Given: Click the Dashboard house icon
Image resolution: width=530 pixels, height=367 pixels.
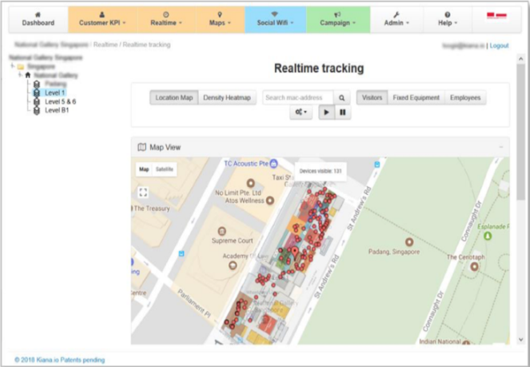Looking at the screenshot, I should (x=38, y=15).
